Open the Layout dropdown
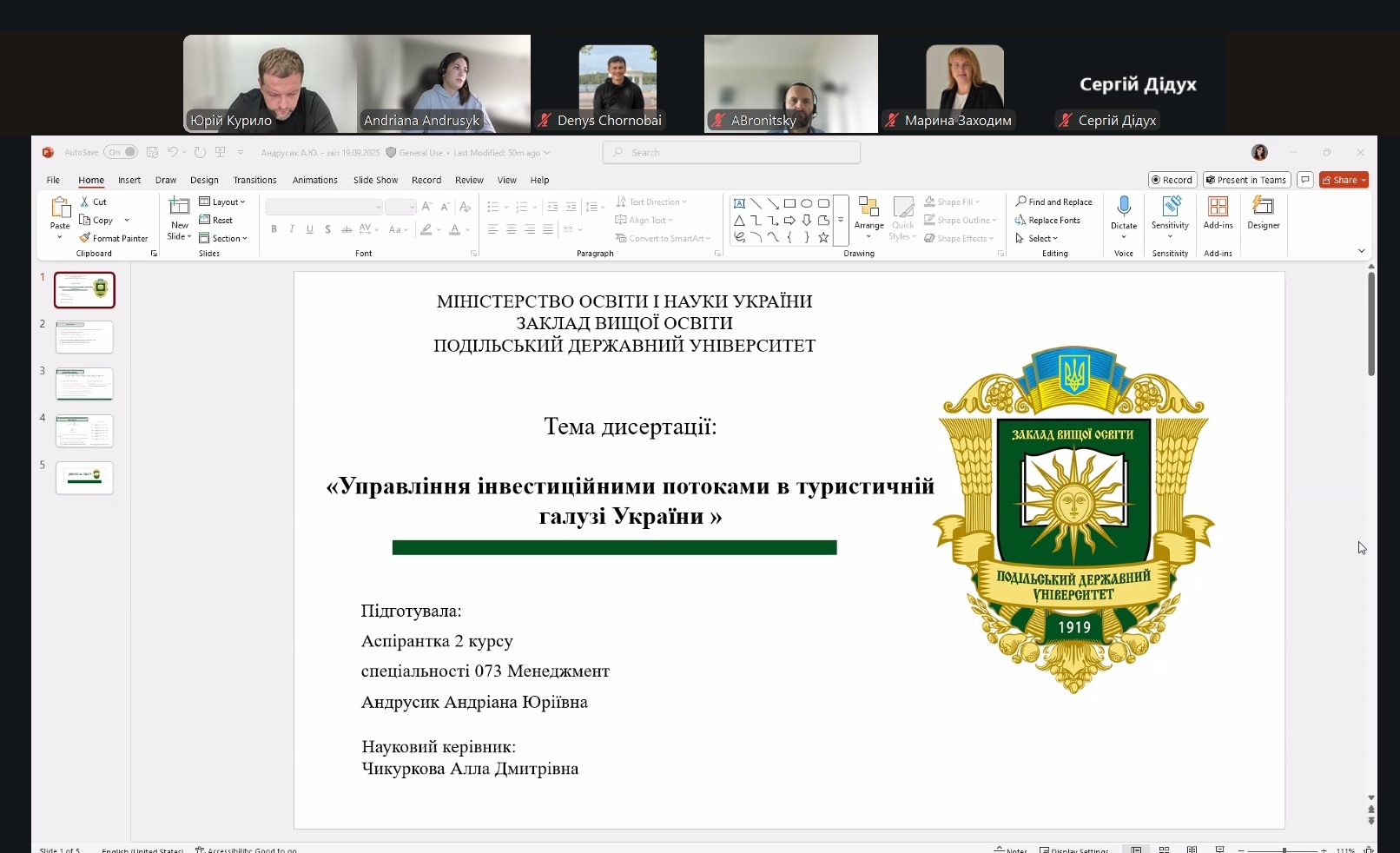The height and width of the screenshot is (853, 1400). click(x=222, y=202)
